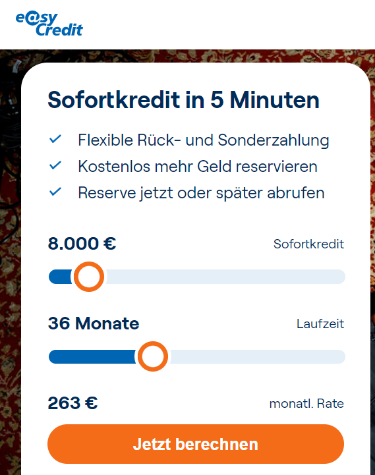Click the unfilled right part of the Laufzeit track
Image resolution: width=375 pixels, height=475 pixels.
coord(257,357)
